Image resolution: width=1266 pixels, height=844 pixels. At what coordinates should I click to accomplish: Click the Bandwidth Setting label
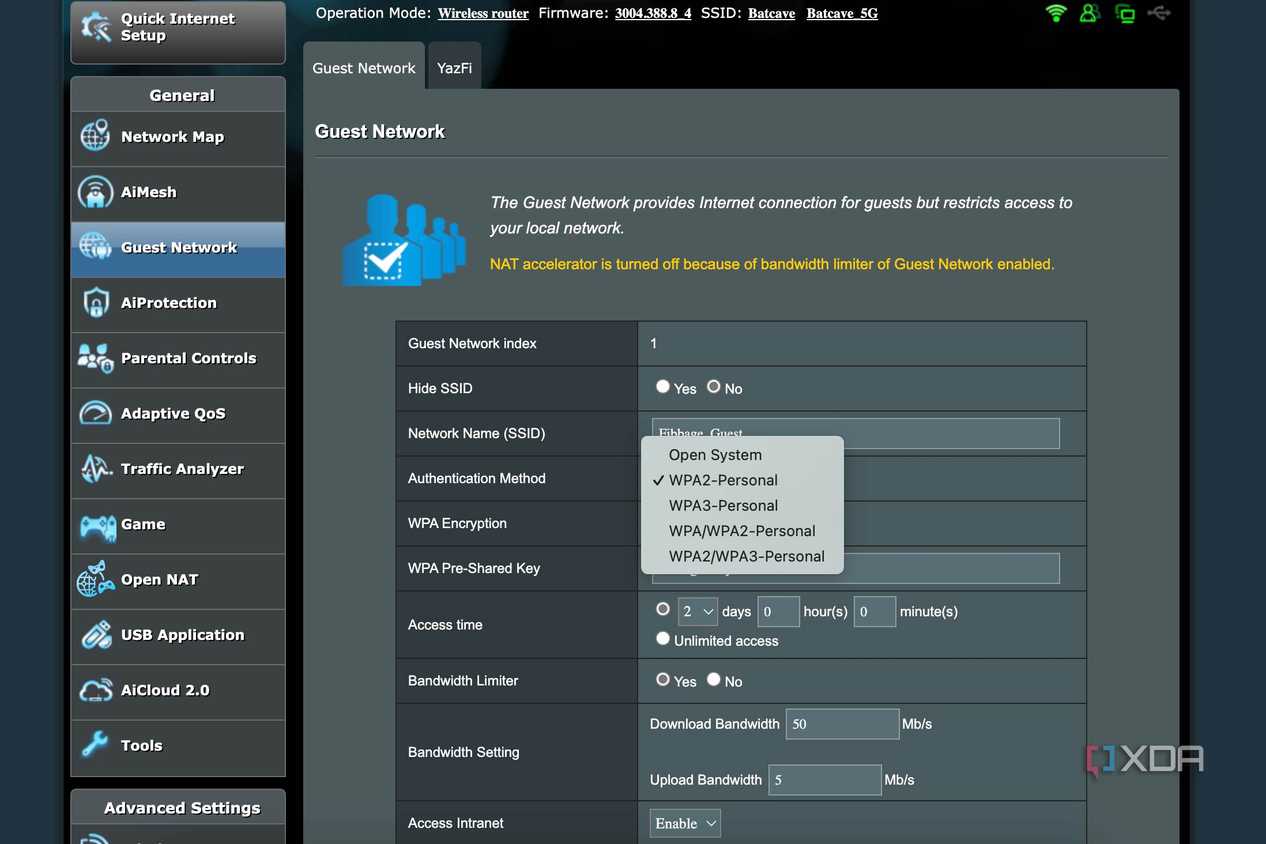464,752
